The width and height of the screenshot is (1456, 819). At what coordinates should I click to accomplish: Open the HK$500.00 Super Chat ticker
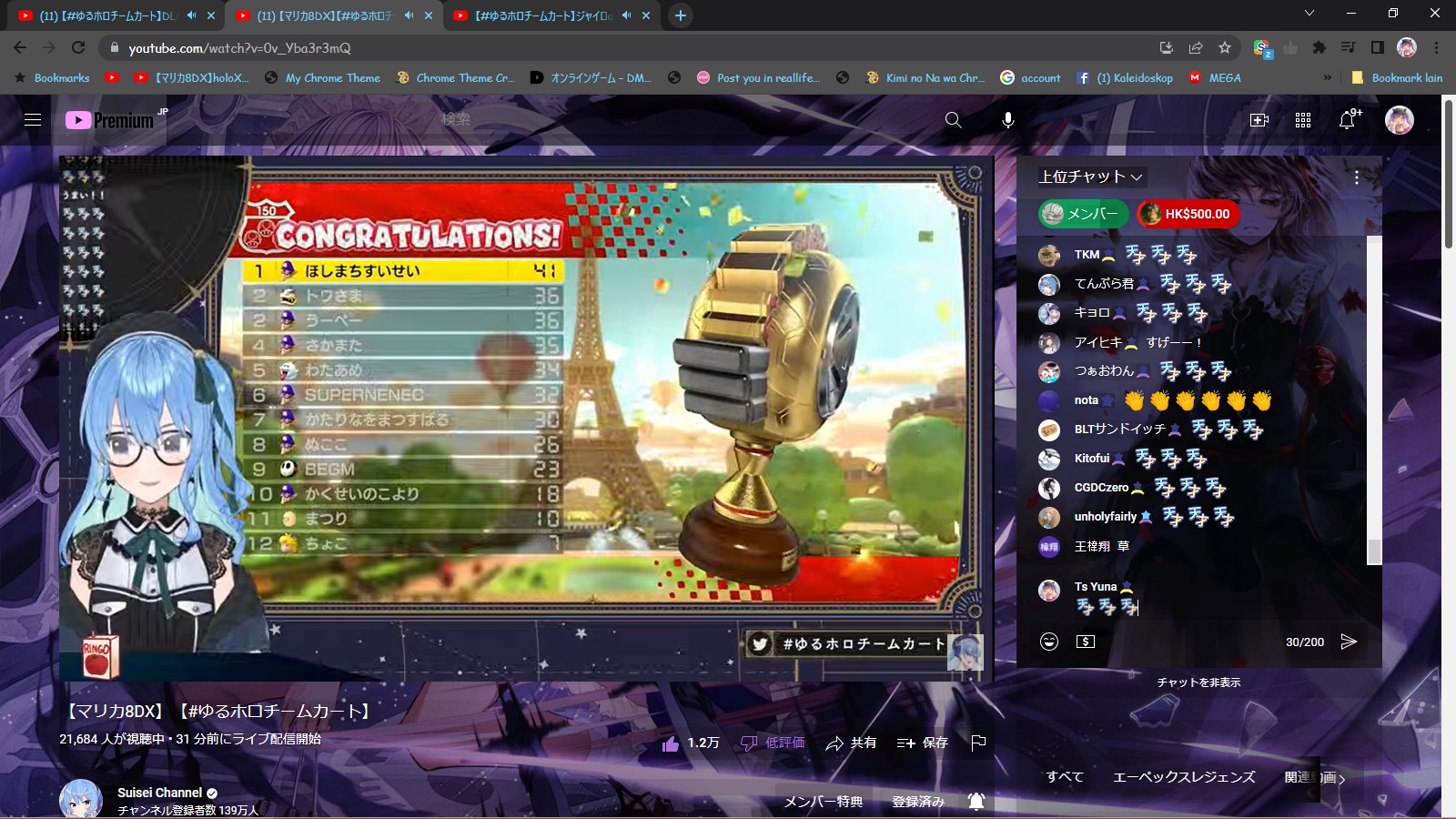1188,214
